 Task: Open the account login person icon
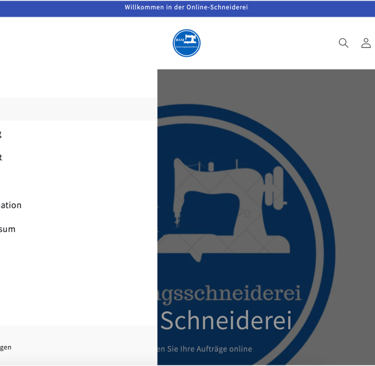tap(366, 43)
